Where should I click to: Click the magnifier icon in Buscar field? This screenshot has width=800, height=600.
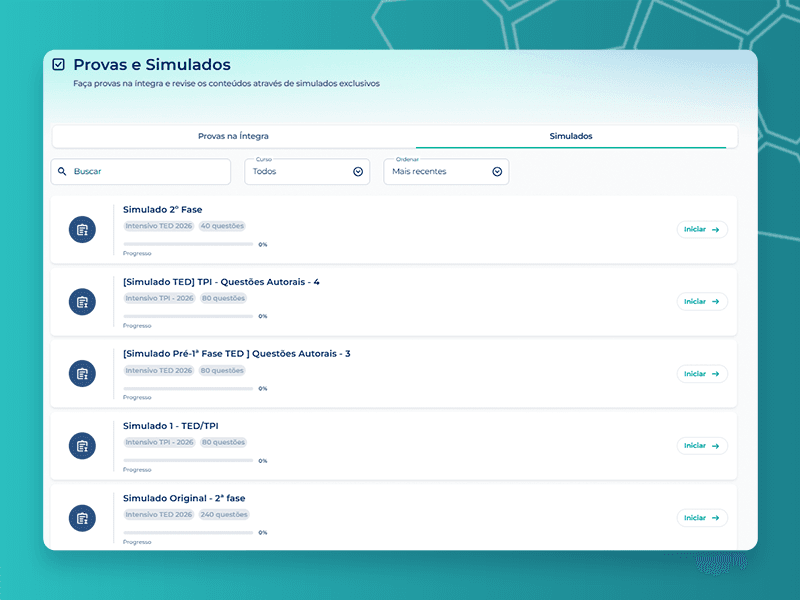tap(62, 171)
